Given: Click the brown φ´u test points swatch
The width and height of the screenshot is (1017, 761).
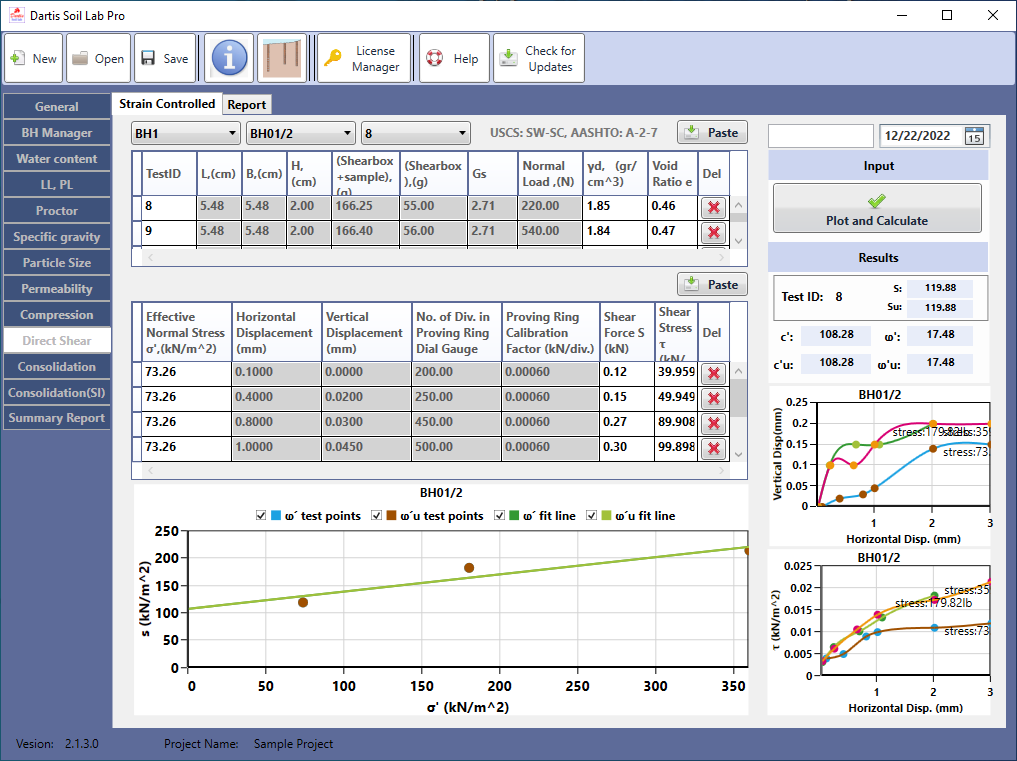Looking at the screenshot, I should pyautogui.click(x=391, y=515).
